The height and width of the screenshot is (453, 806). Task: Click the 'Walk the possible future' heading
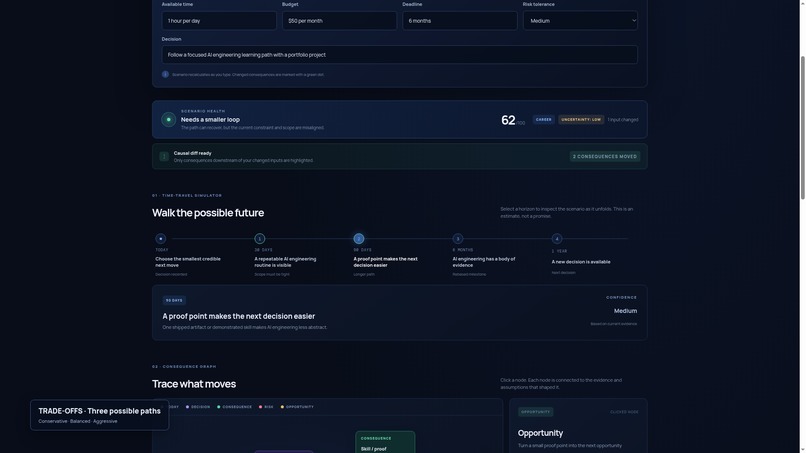(208, 212)
